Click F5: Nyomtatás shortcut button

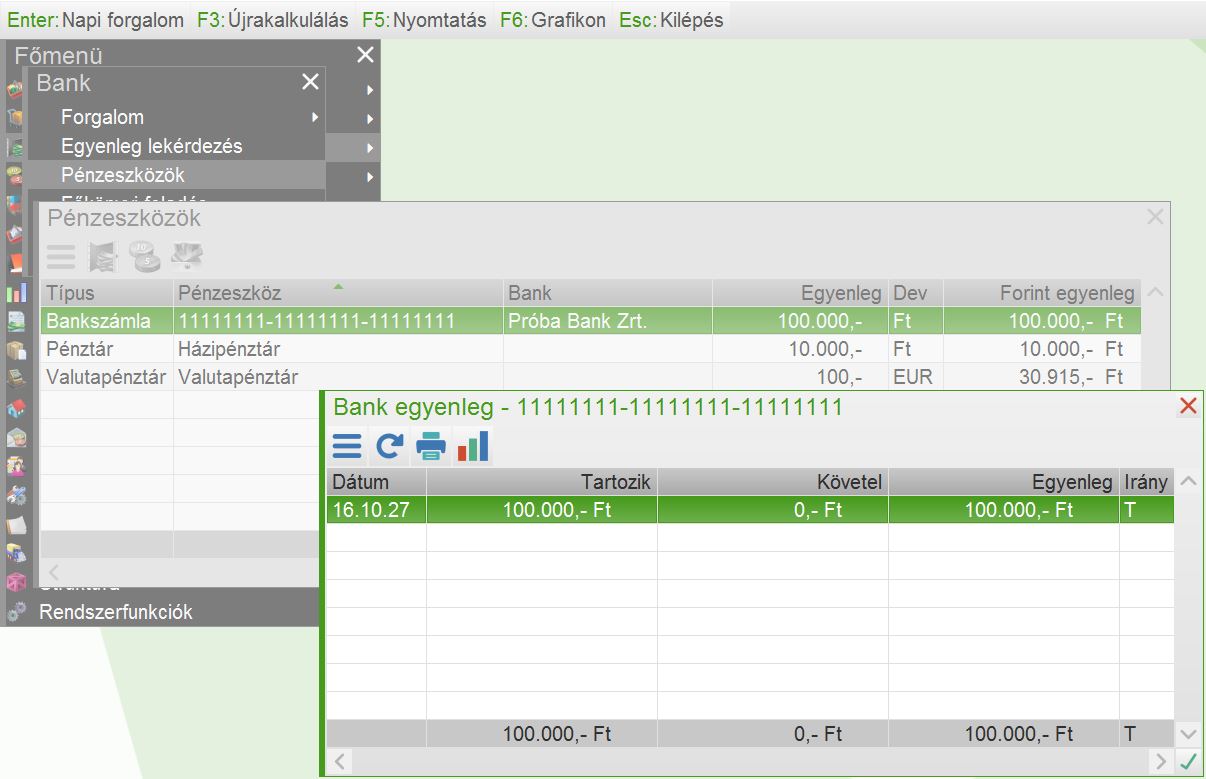tap(424, 20)
